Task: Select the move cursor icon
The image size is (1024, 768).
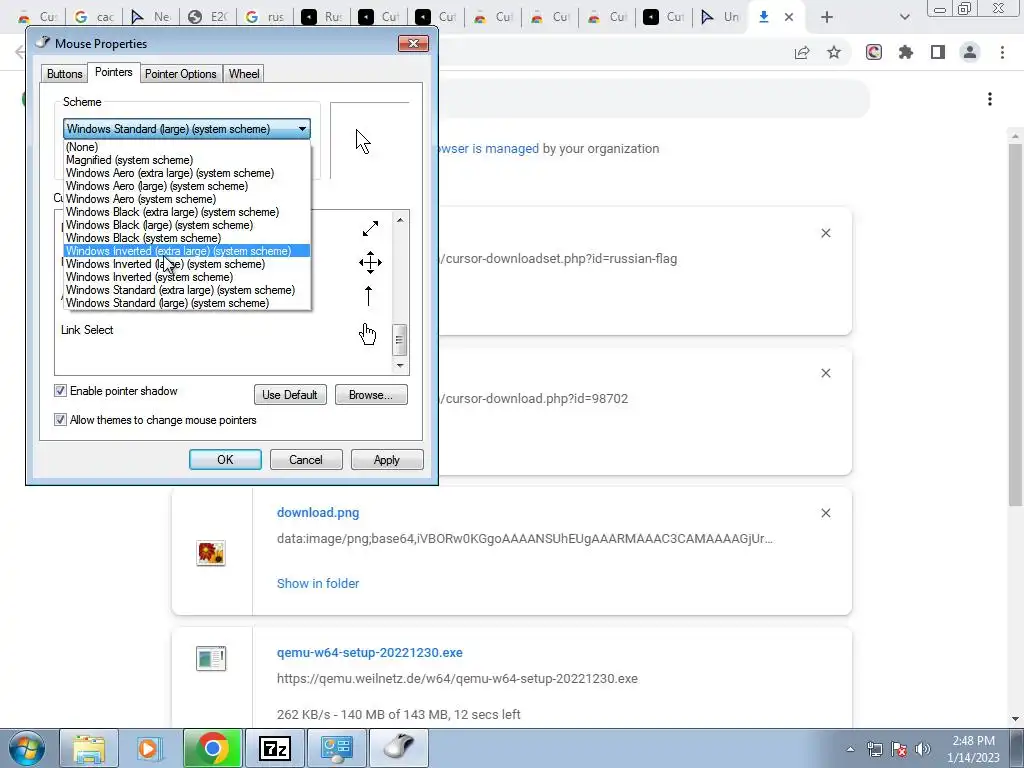Action: [370, 263]
